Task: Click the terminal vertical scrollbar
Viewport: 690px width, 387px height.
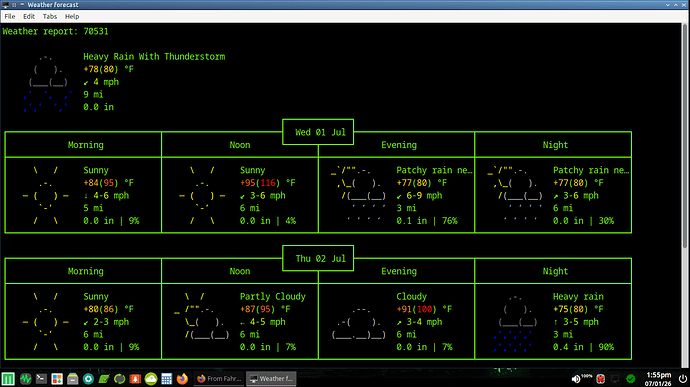Action: click(686, 136)
